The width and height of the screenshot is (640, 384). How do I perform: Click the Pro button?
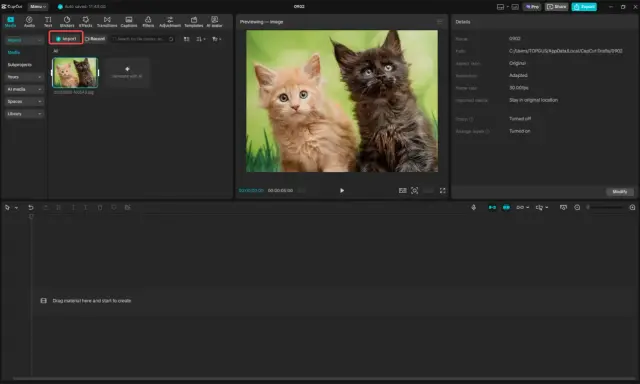tap(532, 7)
